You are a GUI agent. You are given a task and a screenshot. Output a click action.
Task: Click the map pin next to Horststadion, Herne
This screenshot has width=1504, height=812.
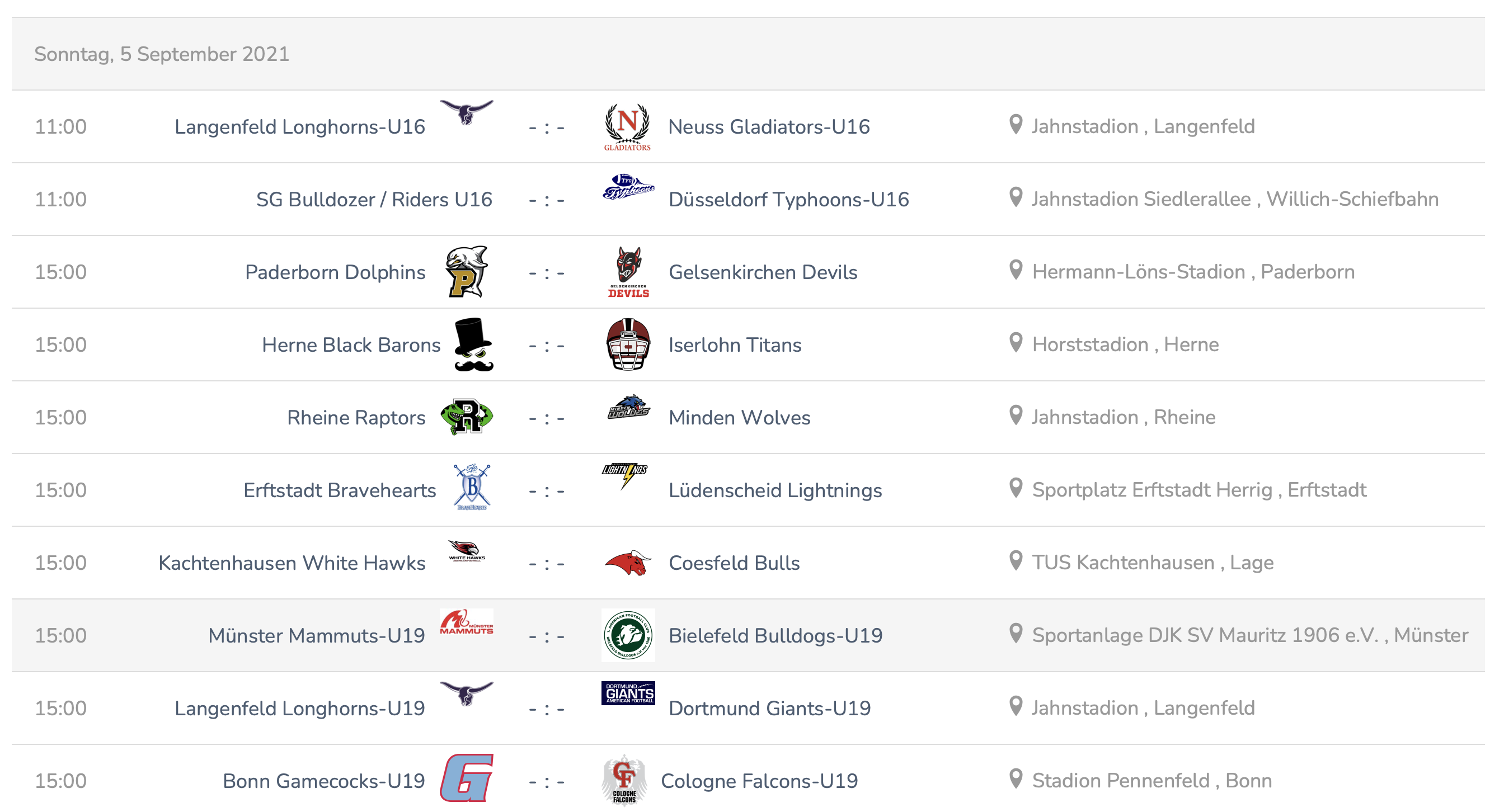pos(1016,343)
